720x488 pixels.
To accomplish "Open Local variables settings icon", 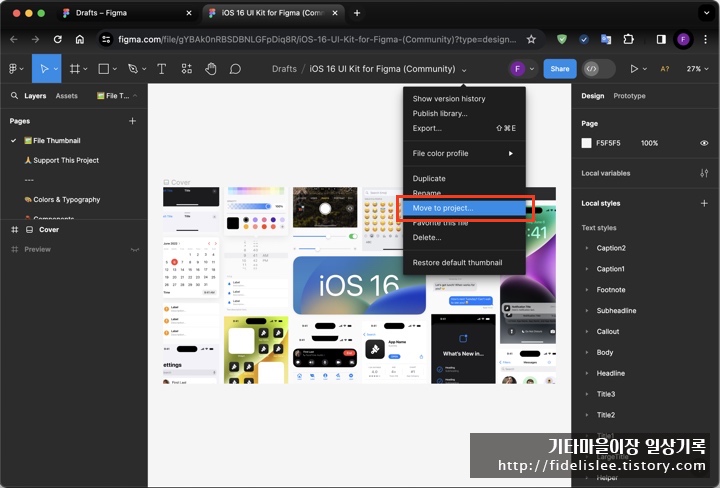I will pyautogui.click(x=704, y=173).
